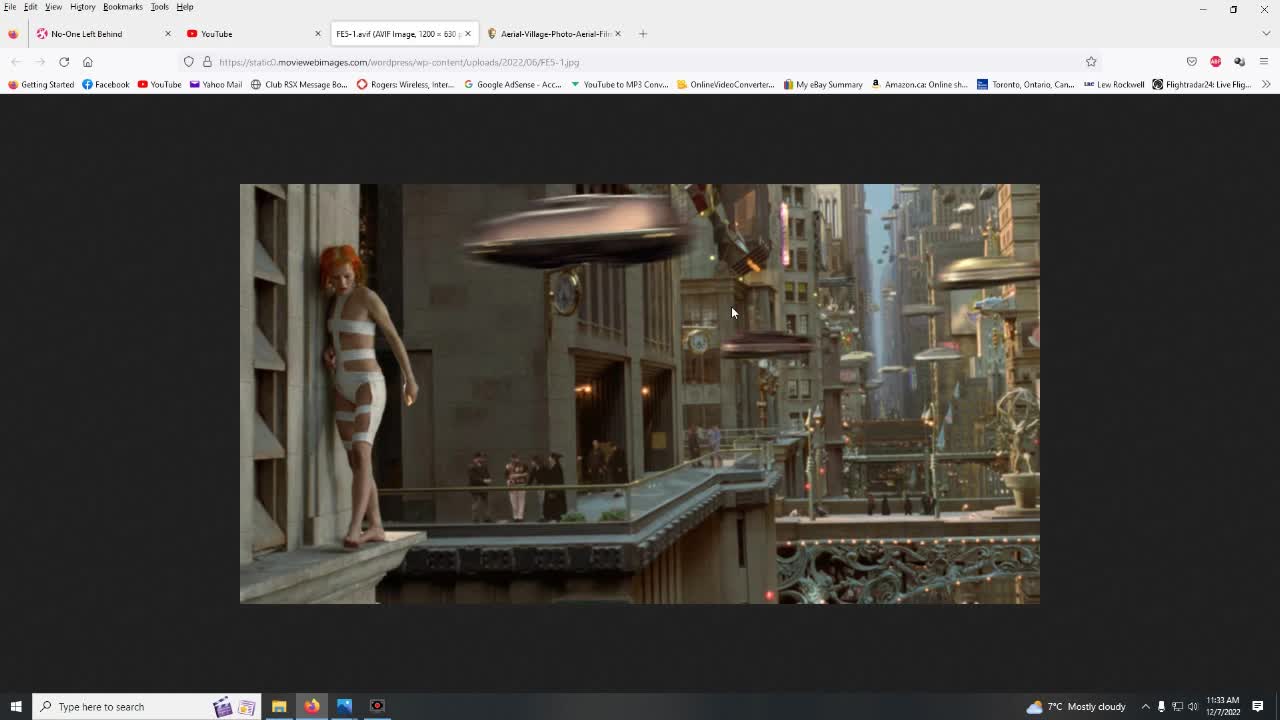Open network tray icon
The width and height of the screenshot is (1280, 720).
[1177, 706]
